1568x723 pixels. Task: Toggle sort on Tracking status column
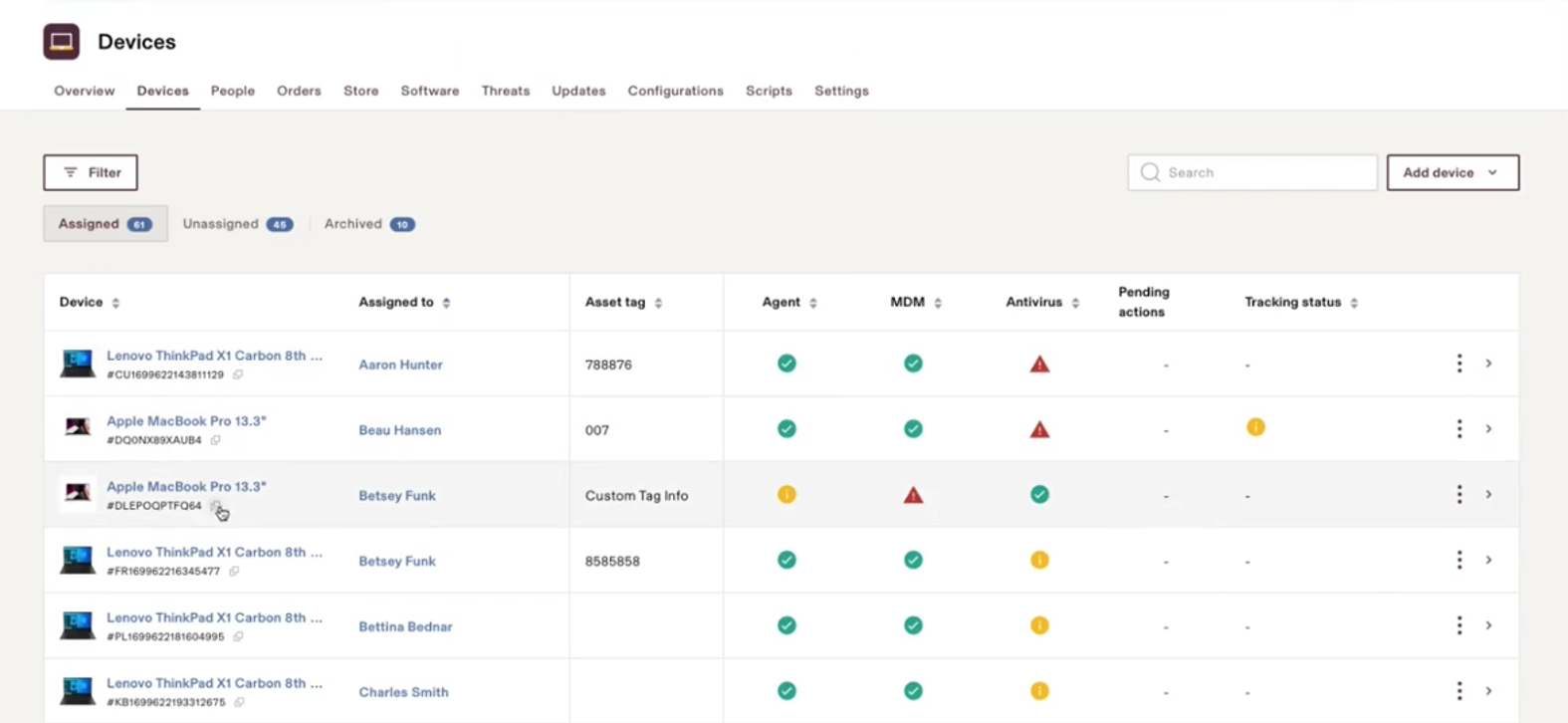tap(1354, 303)
